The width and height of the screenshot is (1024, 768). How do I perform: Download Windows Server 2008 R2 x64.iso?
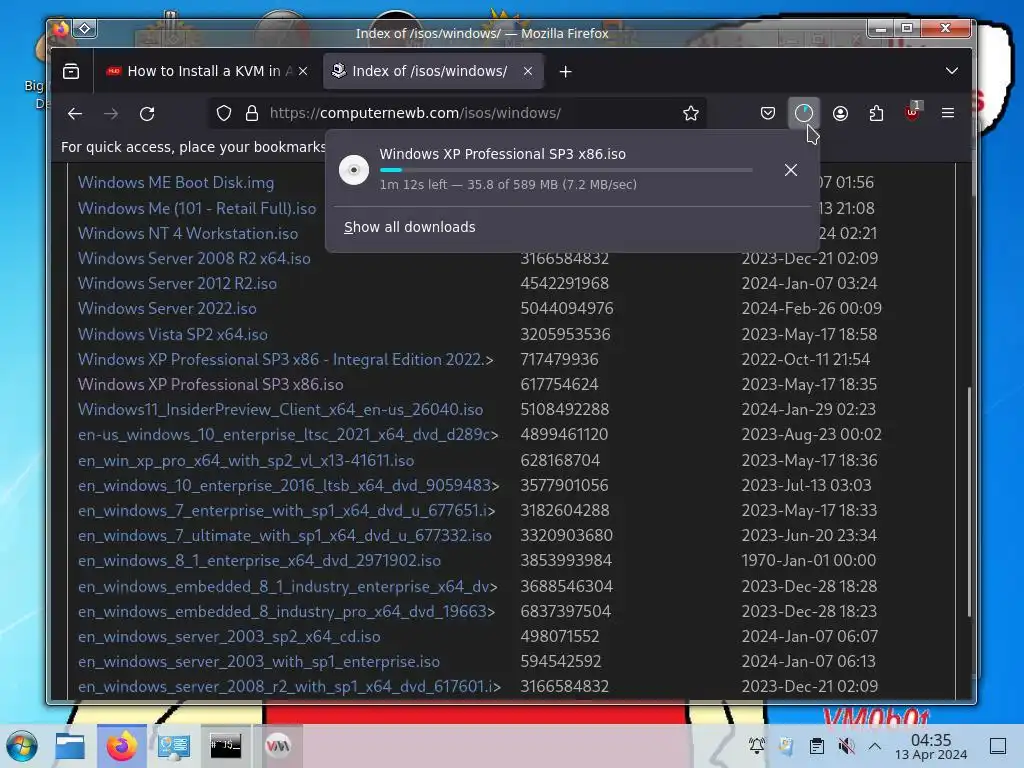194,259
